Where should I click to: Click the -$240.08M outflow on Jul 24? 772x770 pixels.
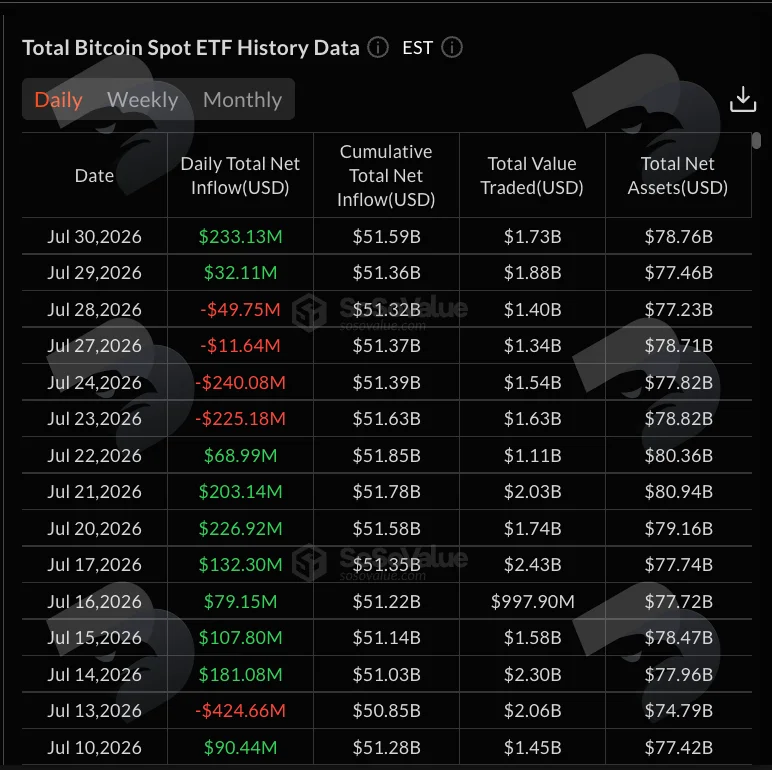pyautogui.click(x=240, y=383)
